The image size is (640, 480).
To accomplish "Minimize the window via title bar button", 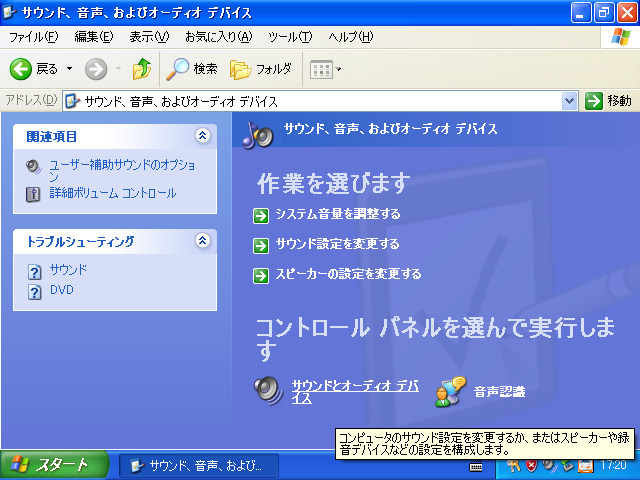I will click(x=580, y=13).
